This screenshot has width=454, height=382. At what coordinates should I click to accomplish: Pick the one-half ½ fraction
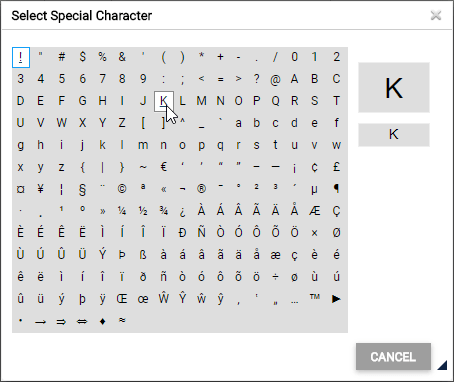coord(143,211)
